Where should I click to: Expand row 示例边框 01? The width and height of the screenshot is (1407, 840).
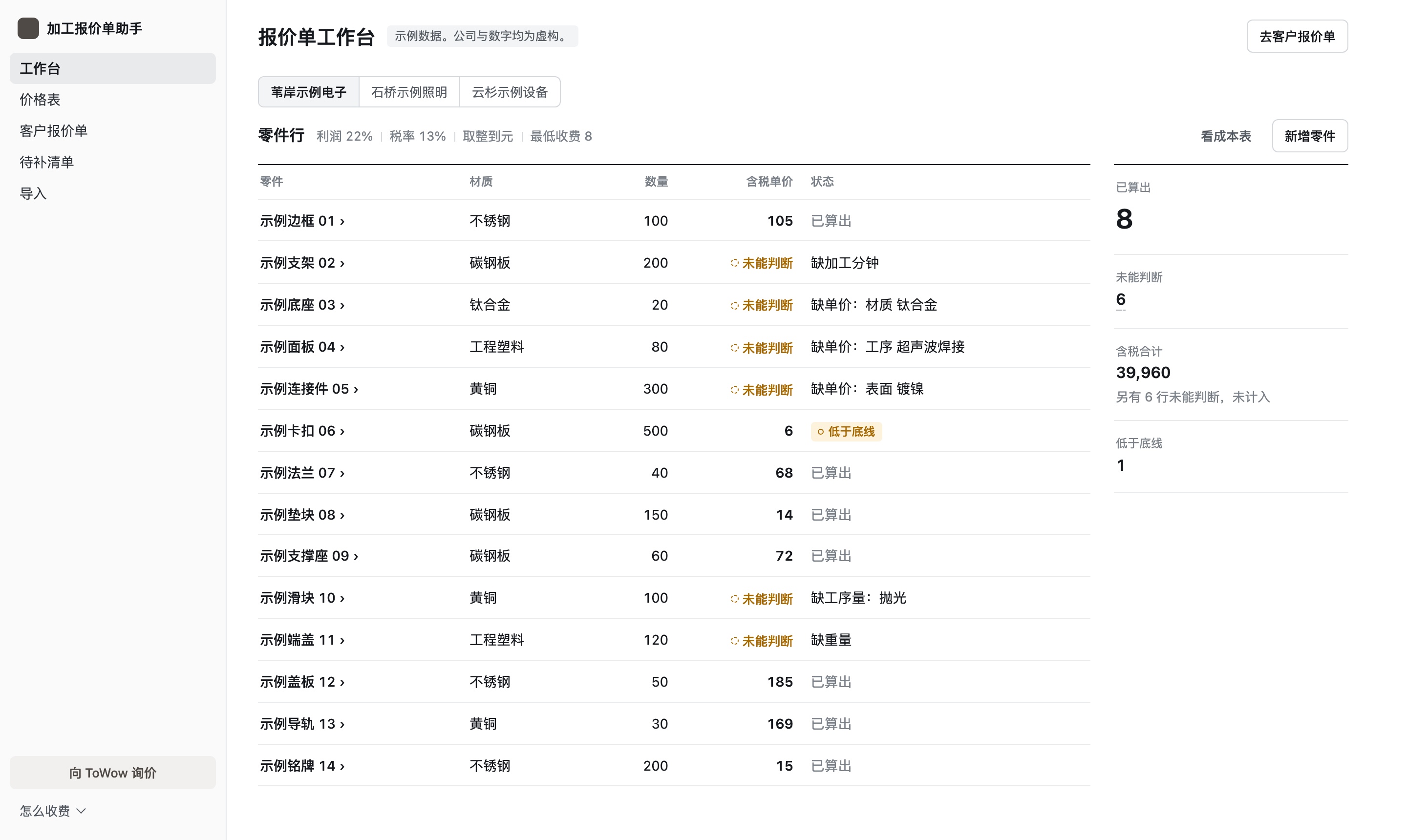(302, 221)
